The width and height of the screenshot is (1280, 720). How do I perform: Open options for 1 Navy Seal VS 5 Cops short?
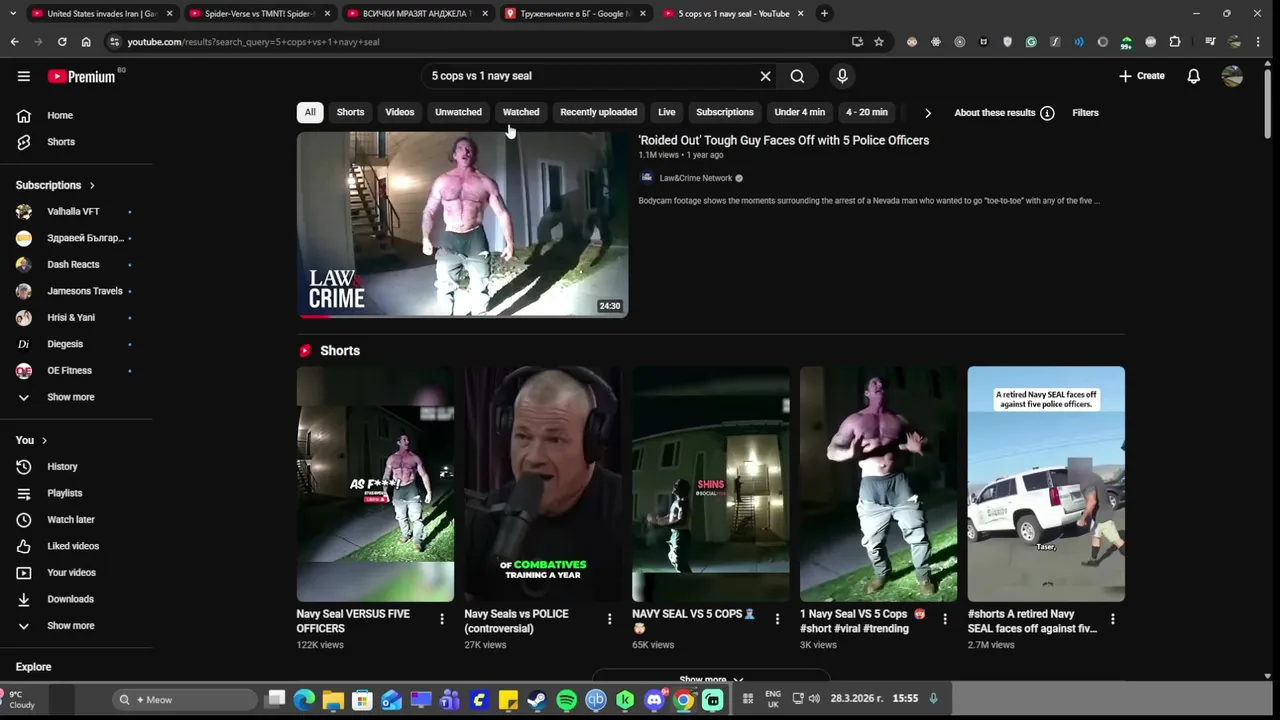(945, 619)
